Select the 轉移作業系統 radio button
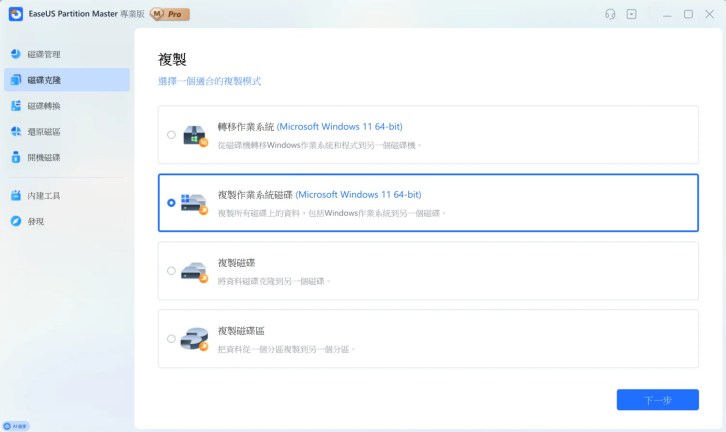726x432 pixels. pos(171,135)
